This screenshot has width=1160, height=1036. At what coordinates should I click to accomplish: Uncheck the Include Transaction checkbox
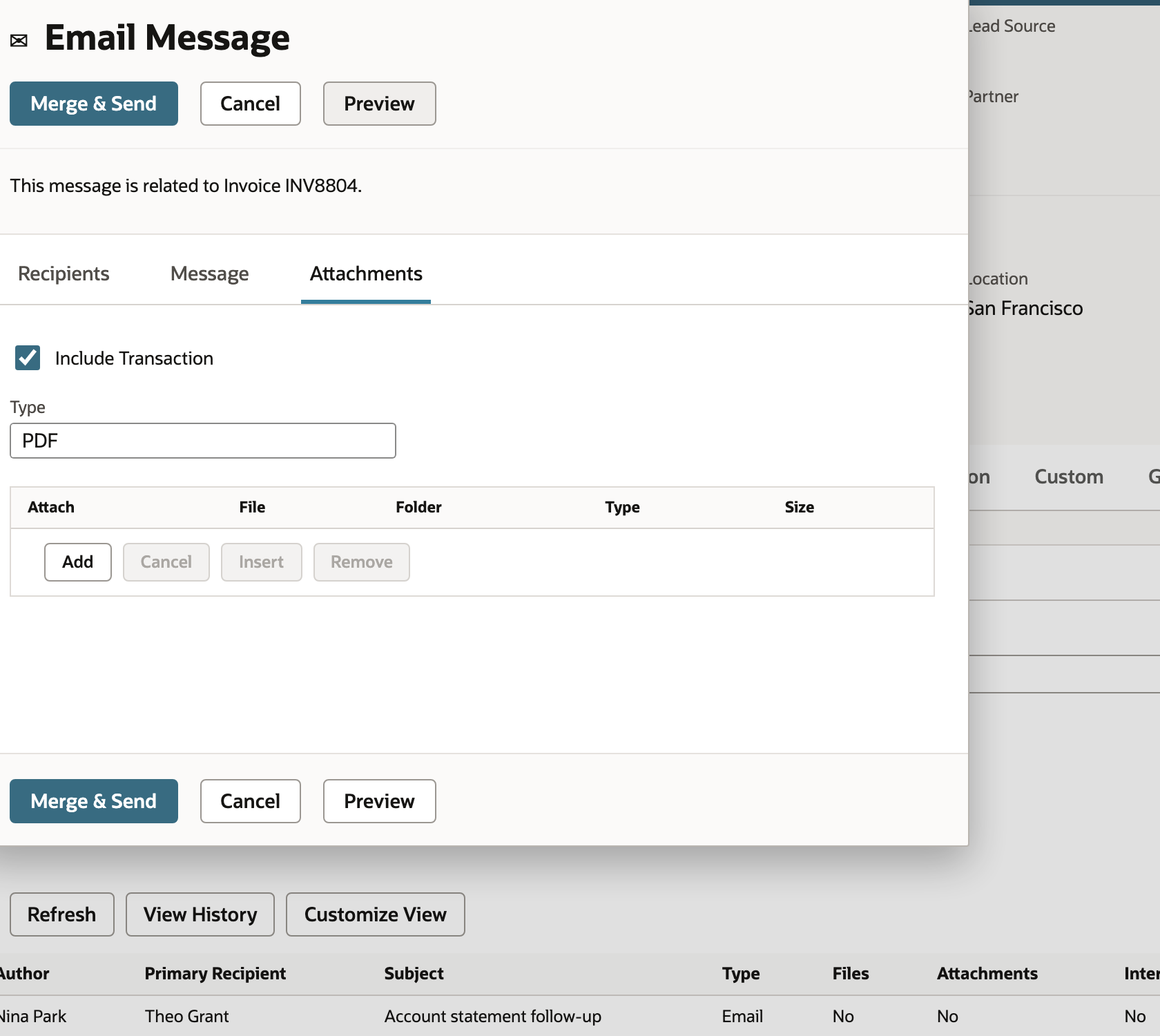pos(28,358)
